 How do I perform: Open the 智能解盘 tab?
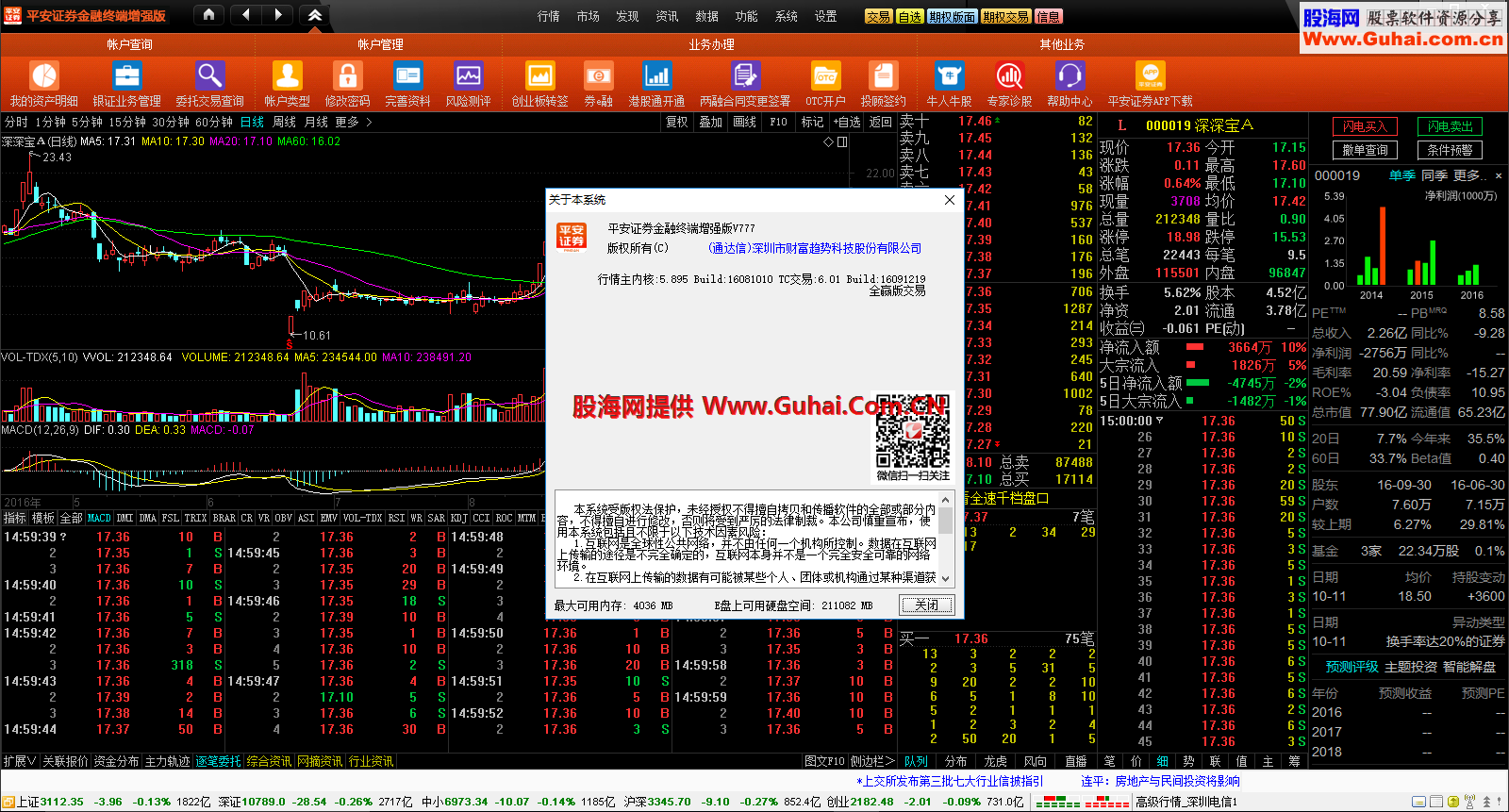click(1468, 667)
